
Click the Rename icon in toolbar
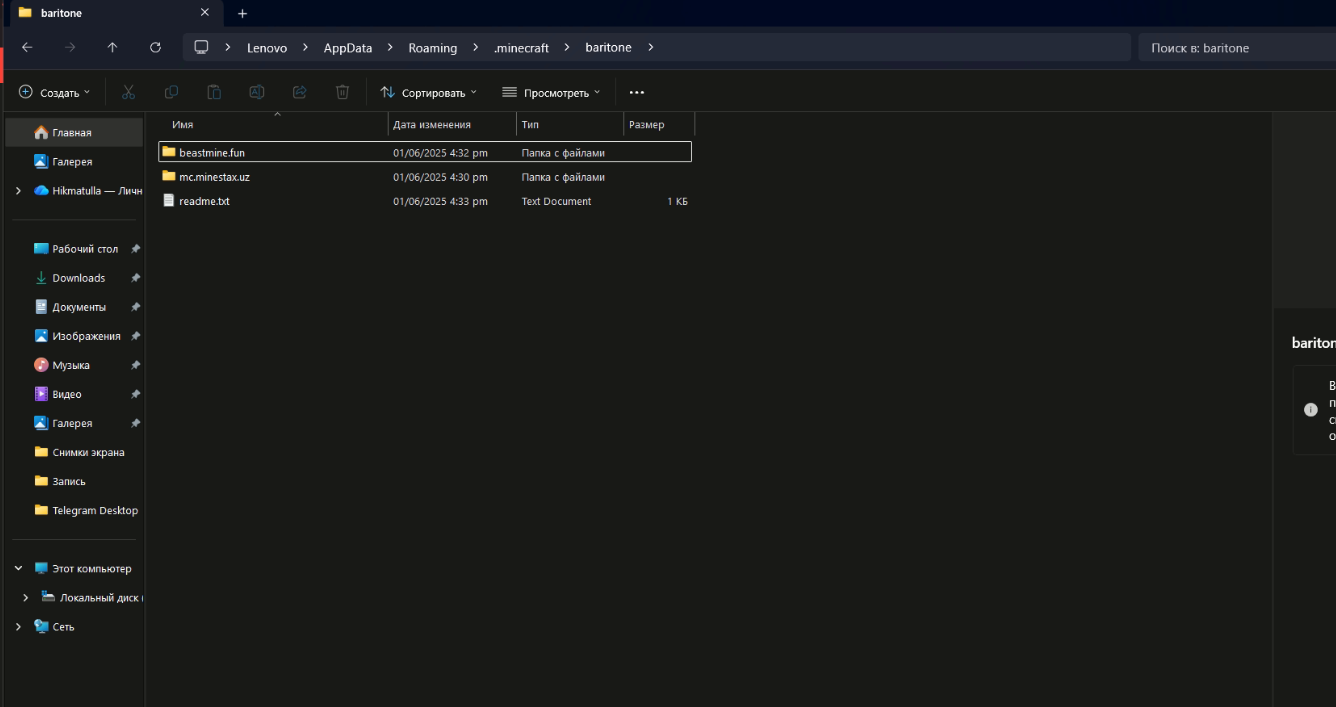click(x=256, y=92)
